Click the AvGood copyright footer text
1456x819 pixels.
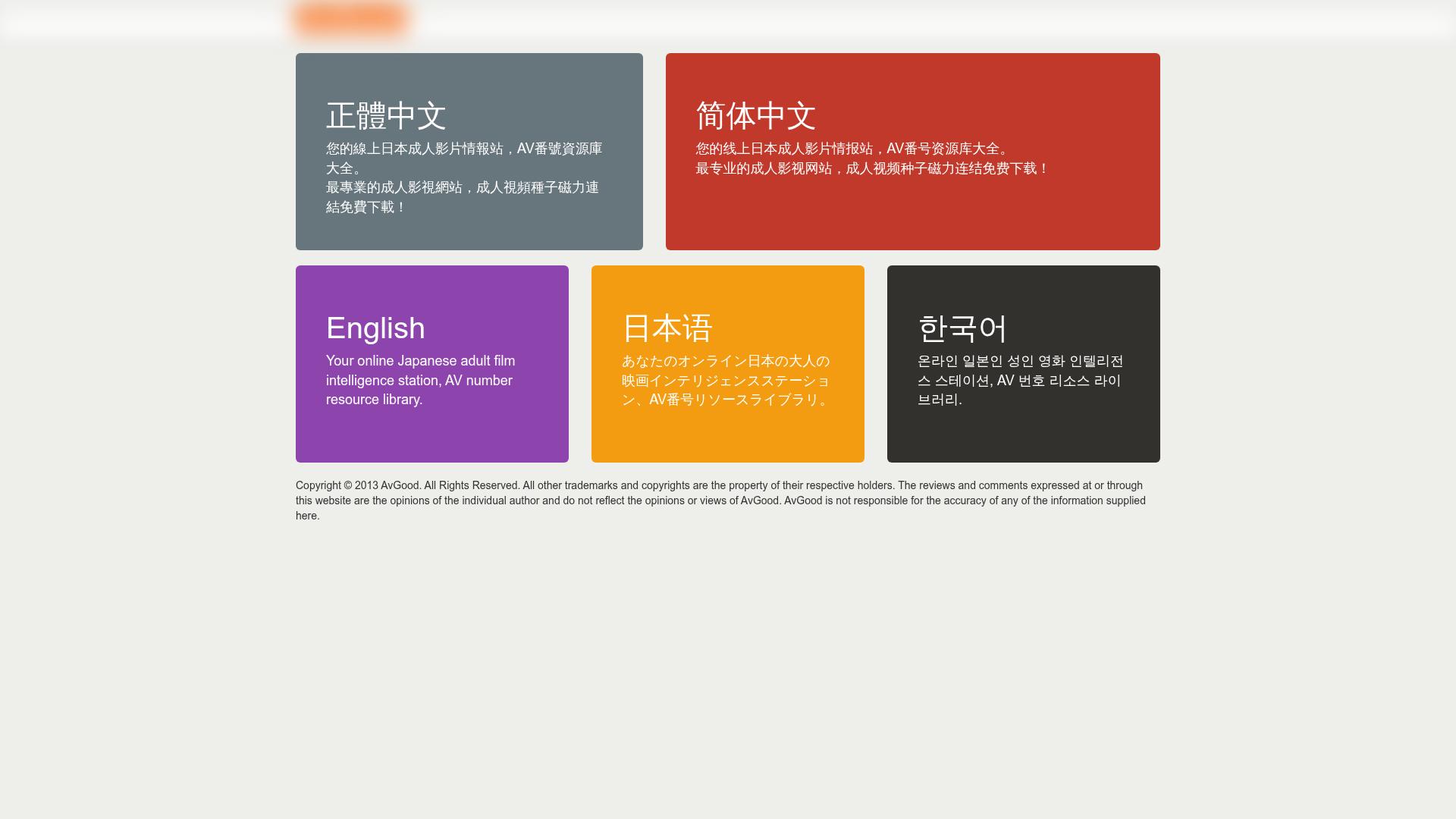[x=720, y=500]
